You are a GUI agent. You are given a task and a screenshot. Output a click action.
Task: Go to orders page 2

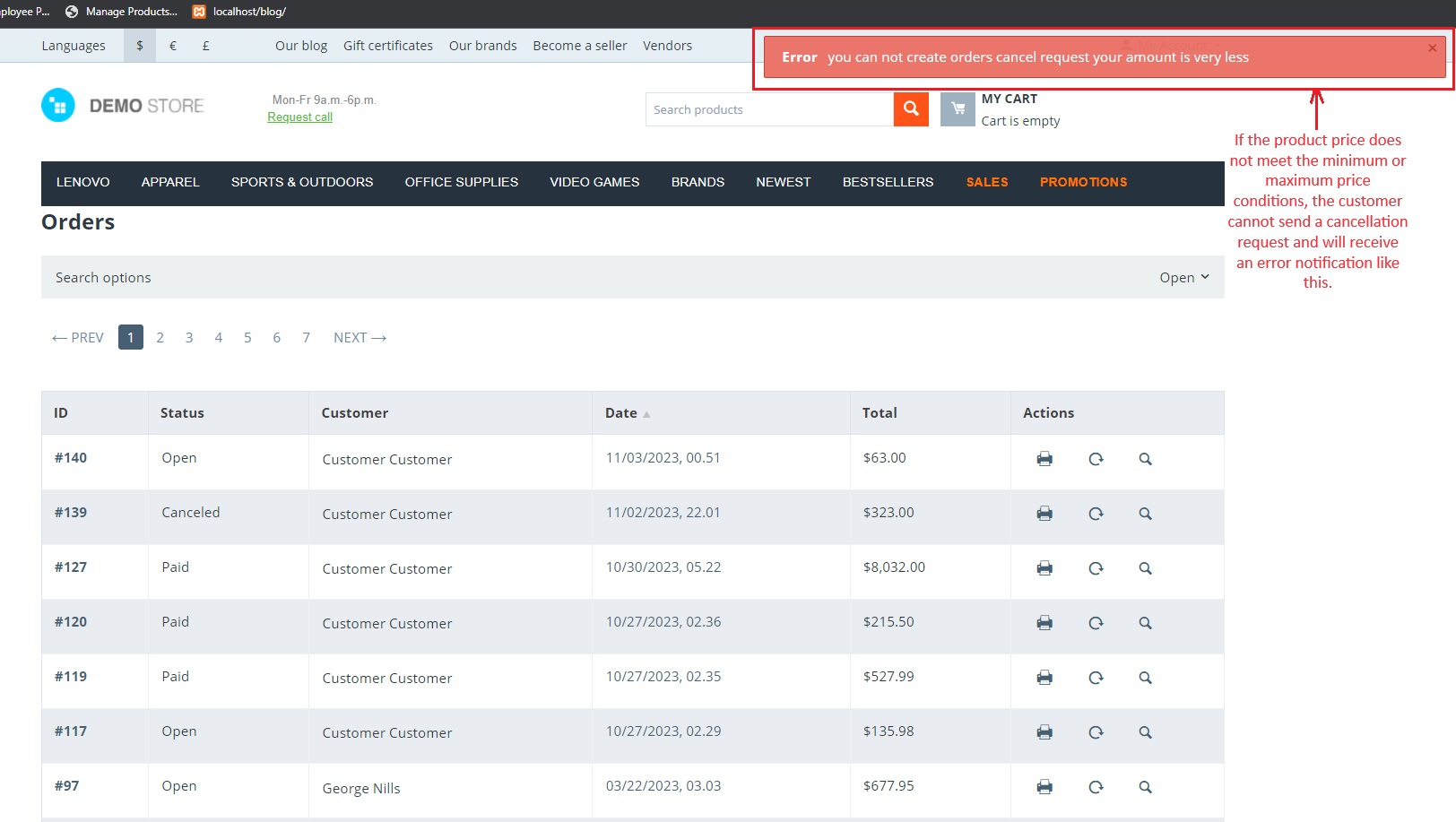[160, 338]
